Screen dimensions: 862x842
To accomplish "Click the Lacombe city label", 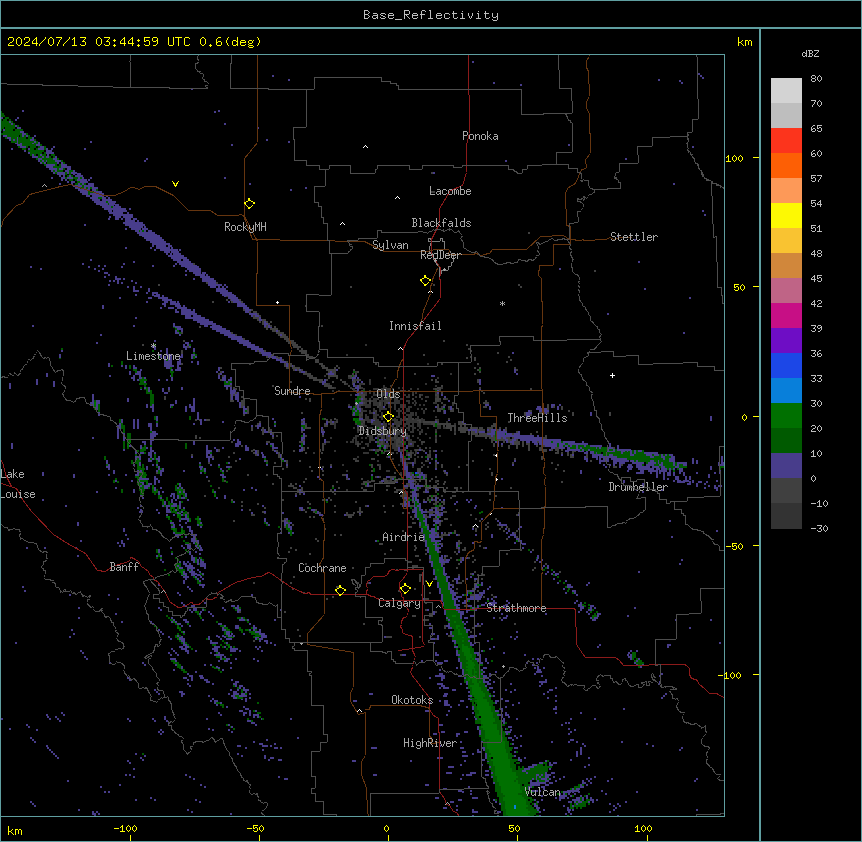I will point(450,191).
